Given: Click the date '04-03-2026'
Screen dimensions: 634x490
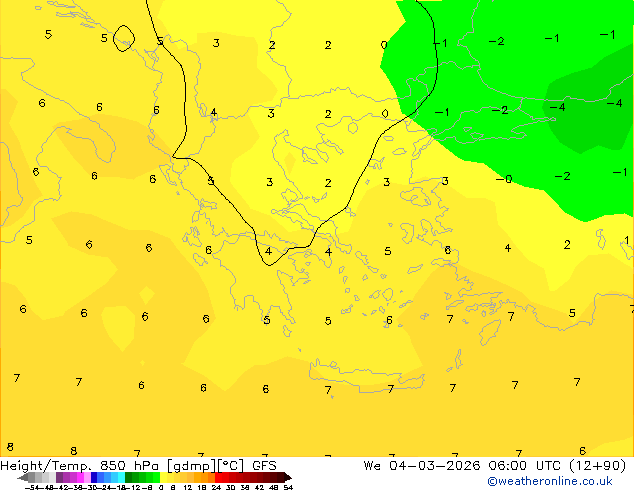Looking at the screenshot, I should pos(435,466).
